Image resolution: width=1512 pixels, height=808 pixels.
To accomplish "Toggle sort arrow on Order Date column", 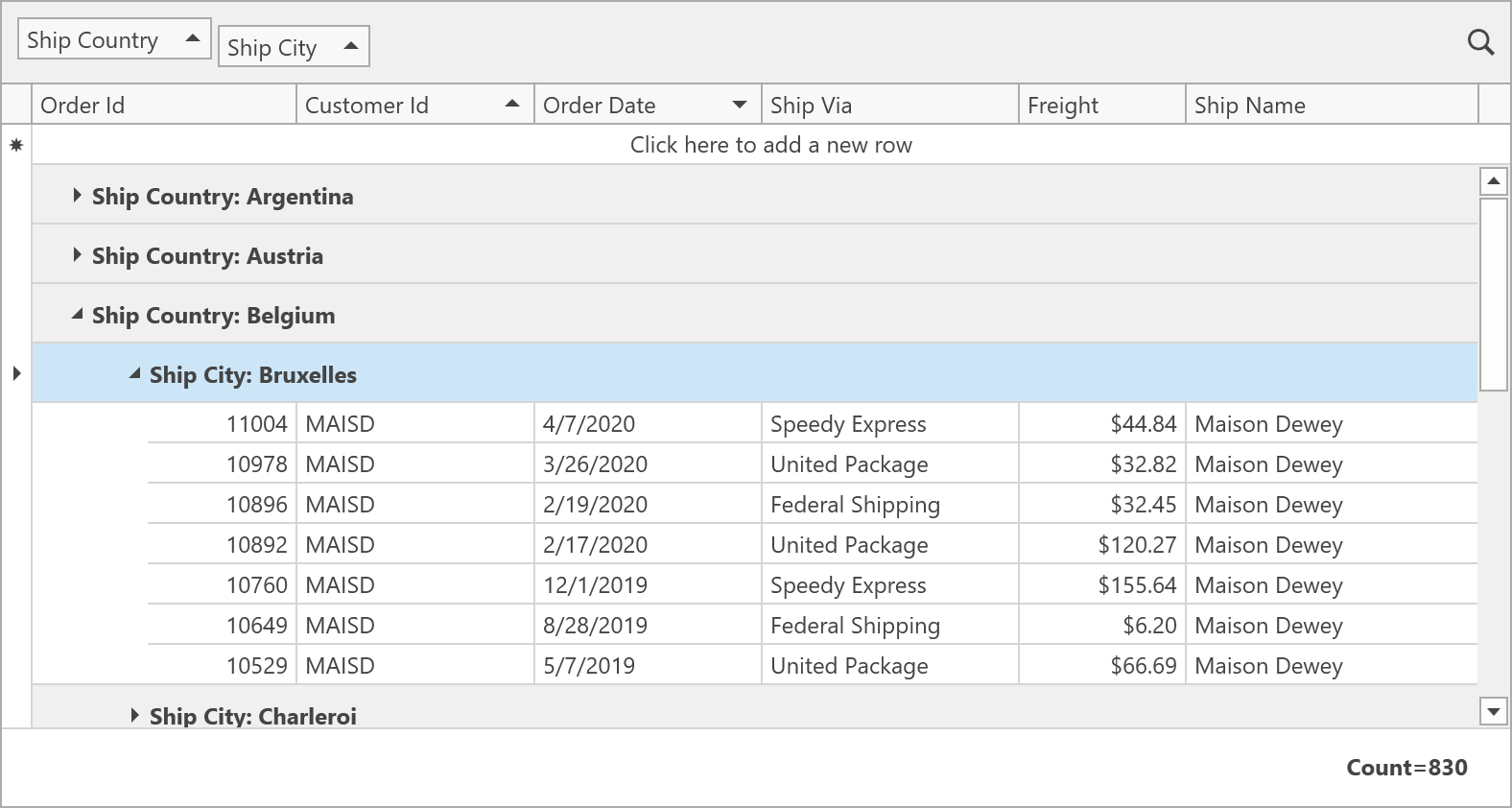I will pyautogui.click(x=740, y=105).
